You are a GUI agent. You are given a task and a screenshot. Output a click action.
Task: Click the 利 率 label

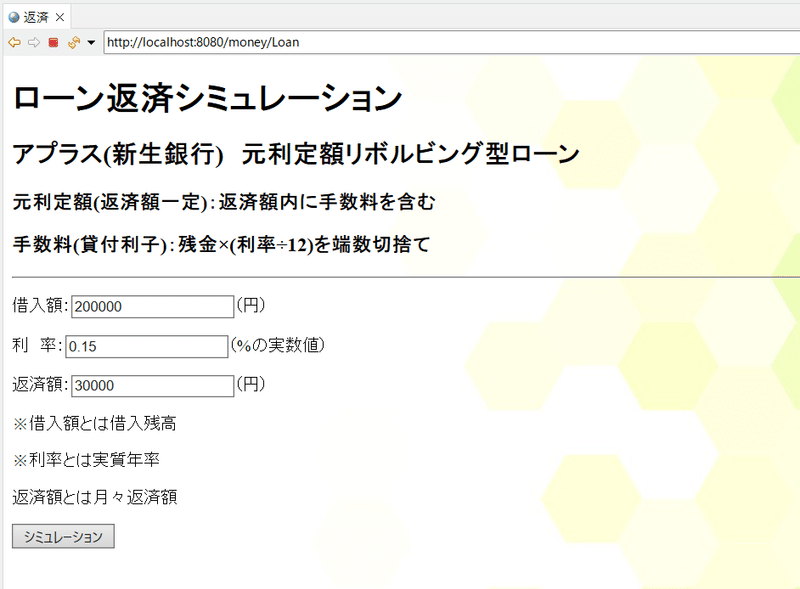(37, 345)
